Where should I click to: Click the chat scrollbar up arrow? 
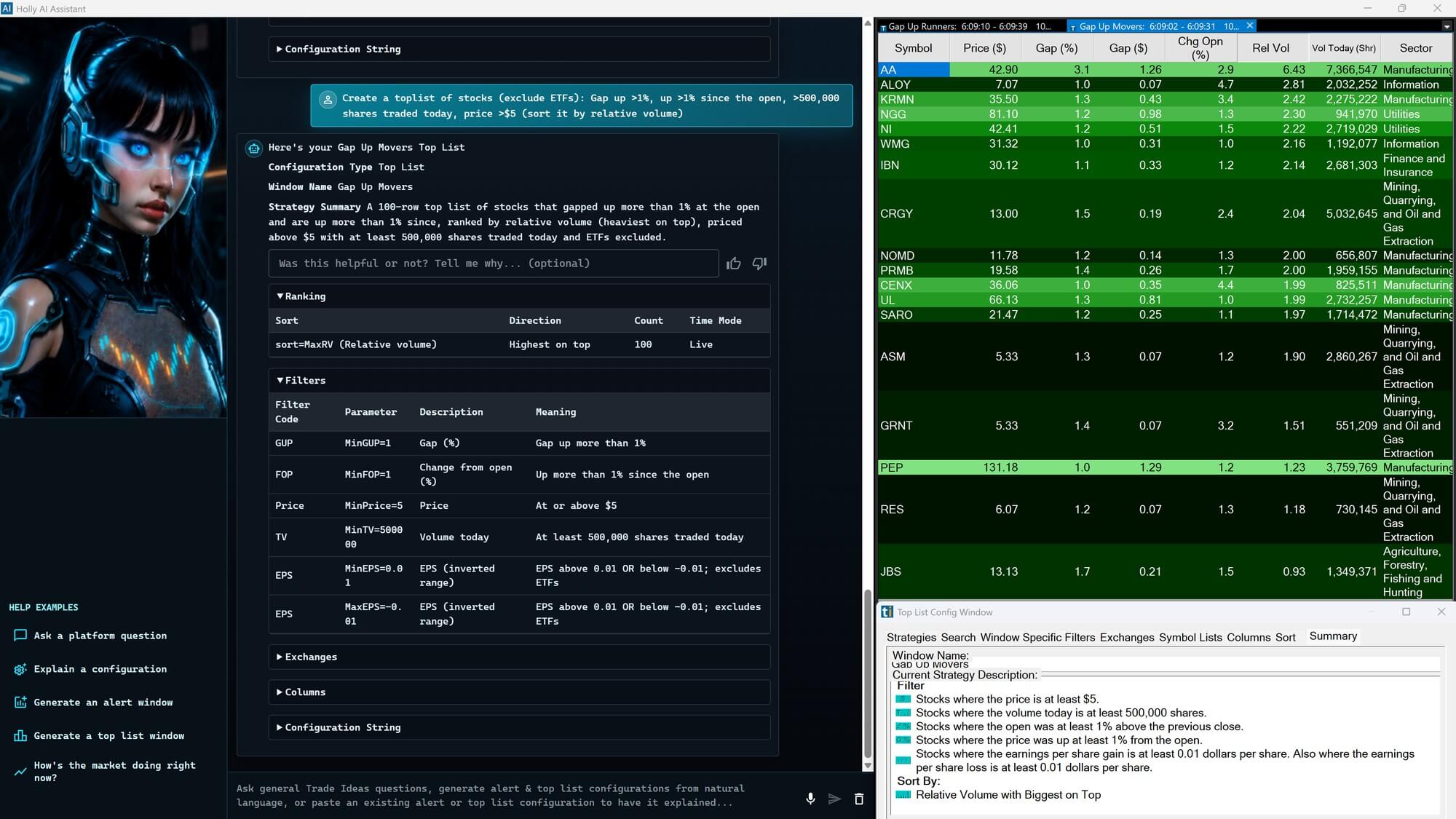(867, 23)
